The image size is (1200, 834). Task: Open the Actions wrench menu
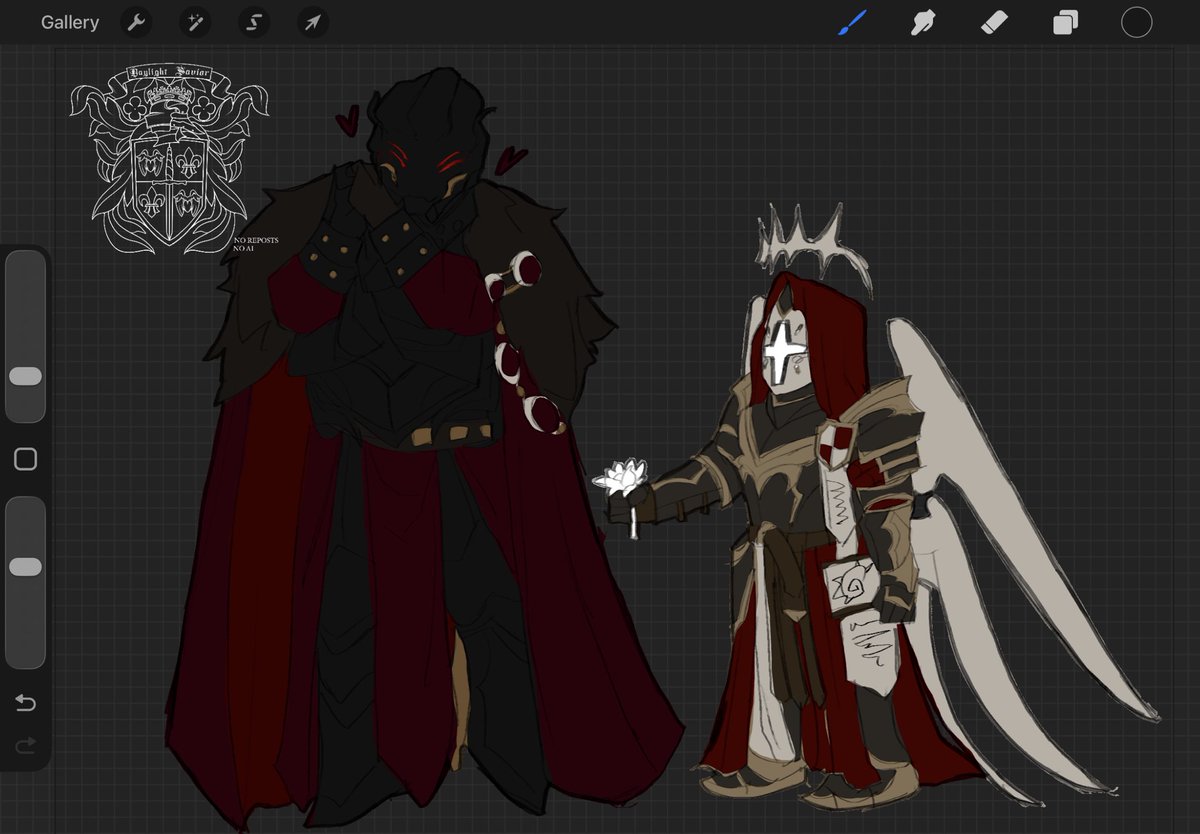click(136, 22)
